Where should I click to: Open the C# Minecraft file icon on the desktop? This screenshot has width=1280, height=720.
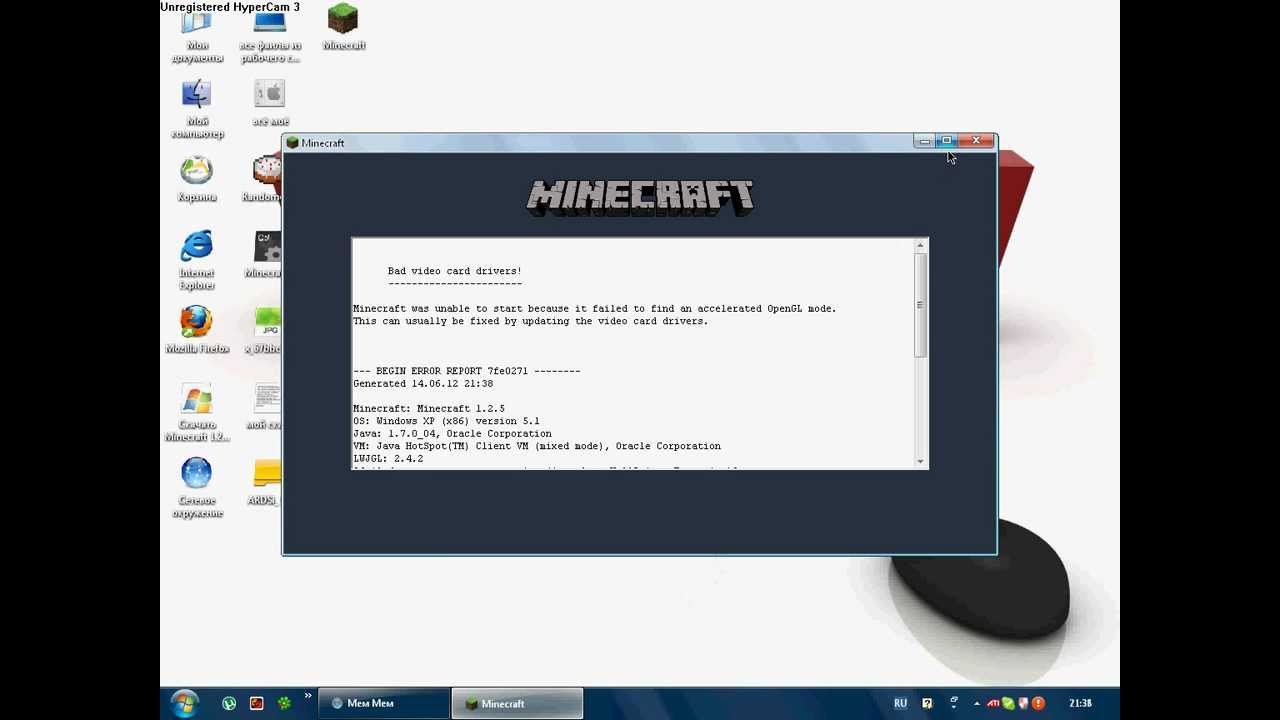264,256
